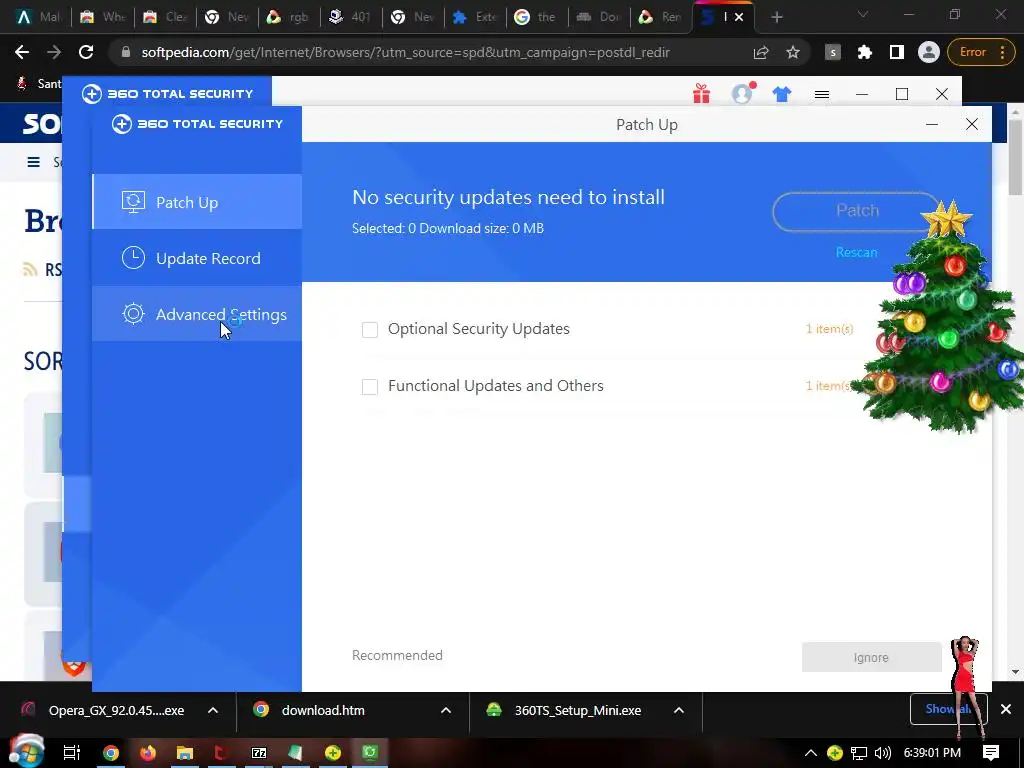Click the Patch Up monitor icon
This screenshot has height=768, width=1024.
click(x=133, y=202)
